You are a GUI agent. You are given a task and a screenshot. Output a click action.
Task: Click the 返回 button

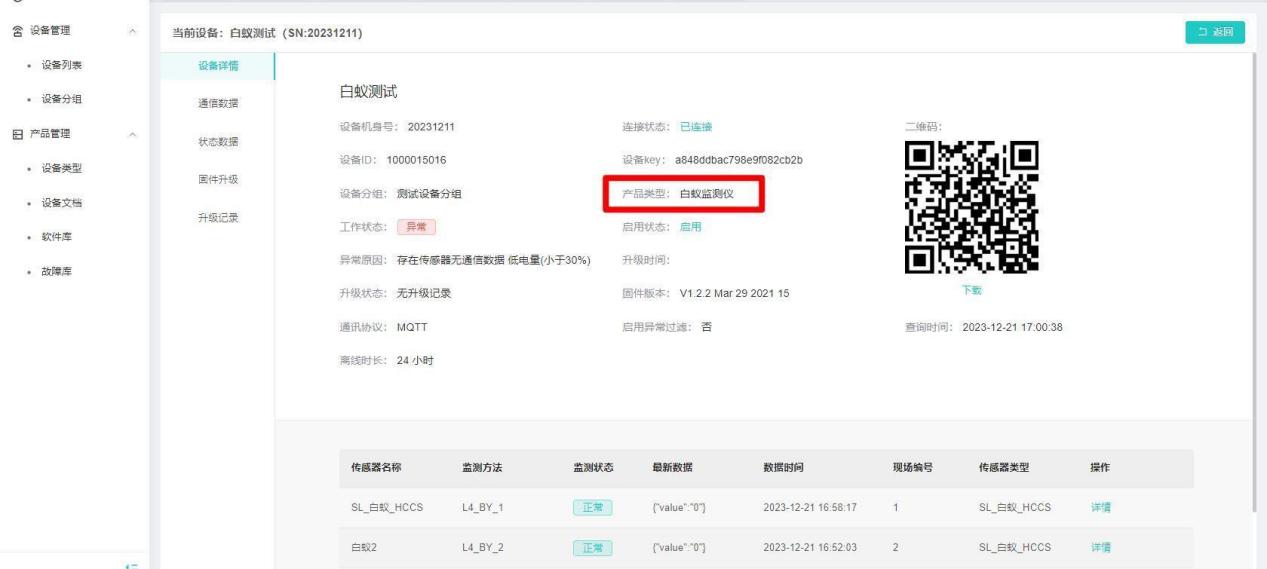(1213, 33)
